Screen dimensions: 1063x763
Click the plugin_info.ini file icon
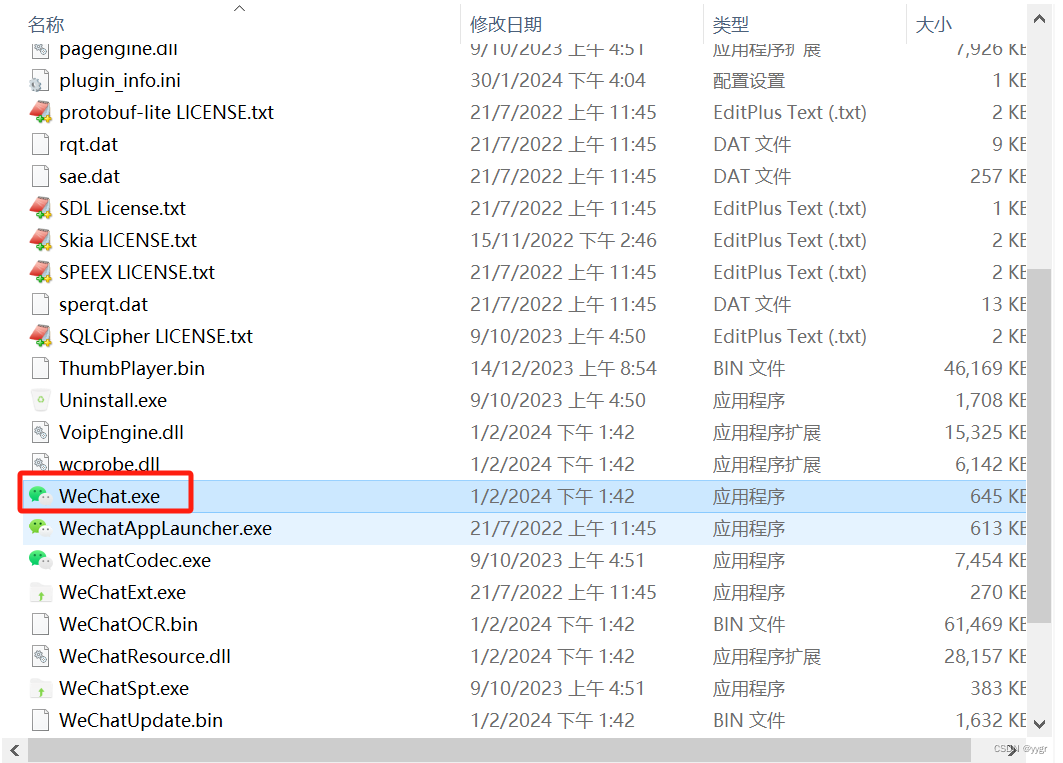[40, 81]
